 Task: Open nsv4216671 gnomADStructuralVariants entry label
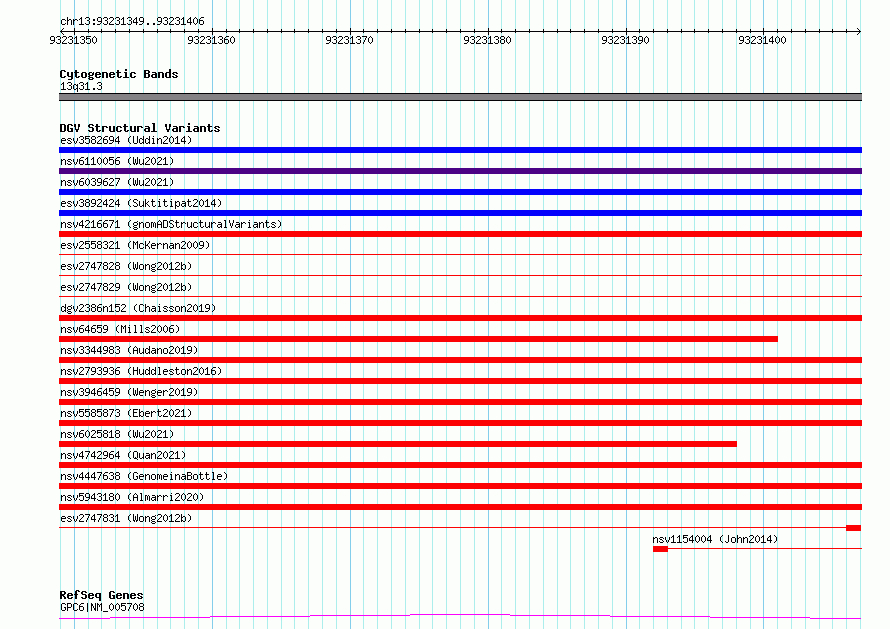pos(170,224)
